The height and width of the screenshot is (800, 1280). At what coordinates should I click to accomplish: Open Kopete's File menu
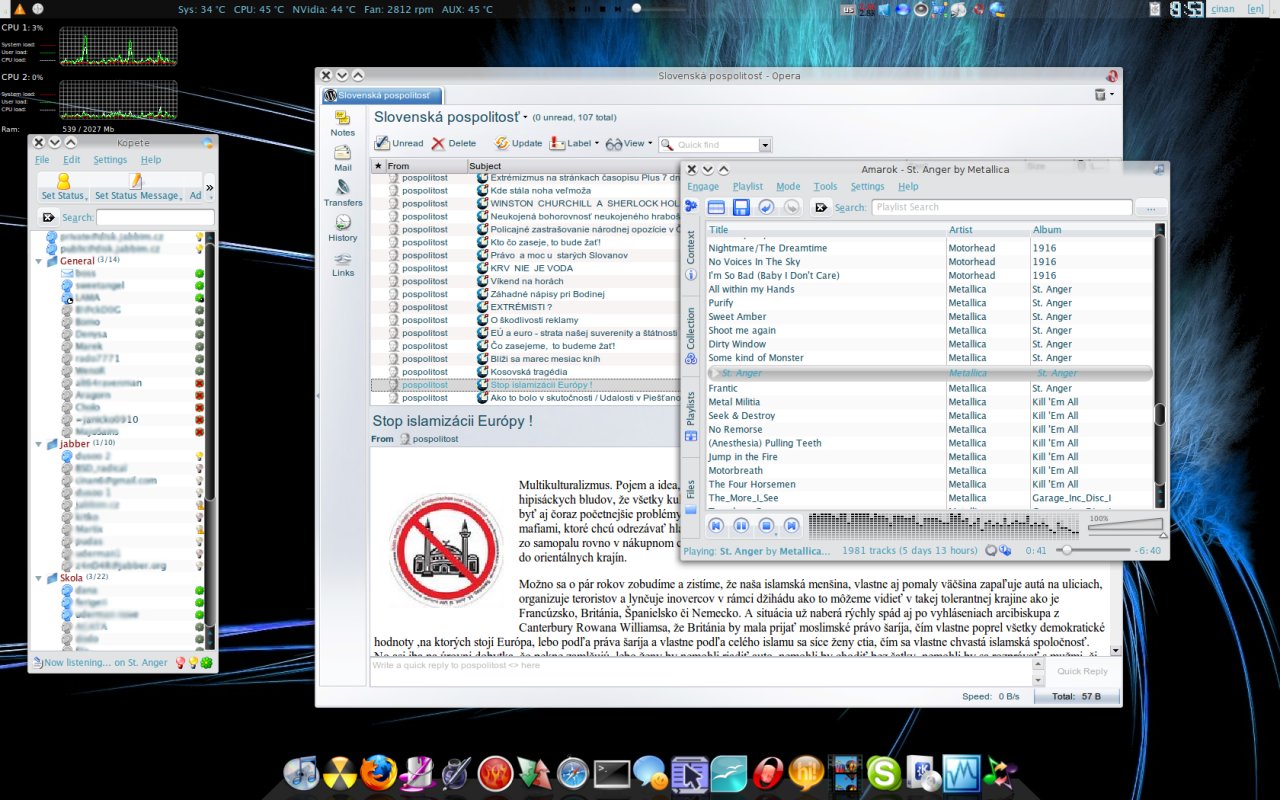click(42, 160)
